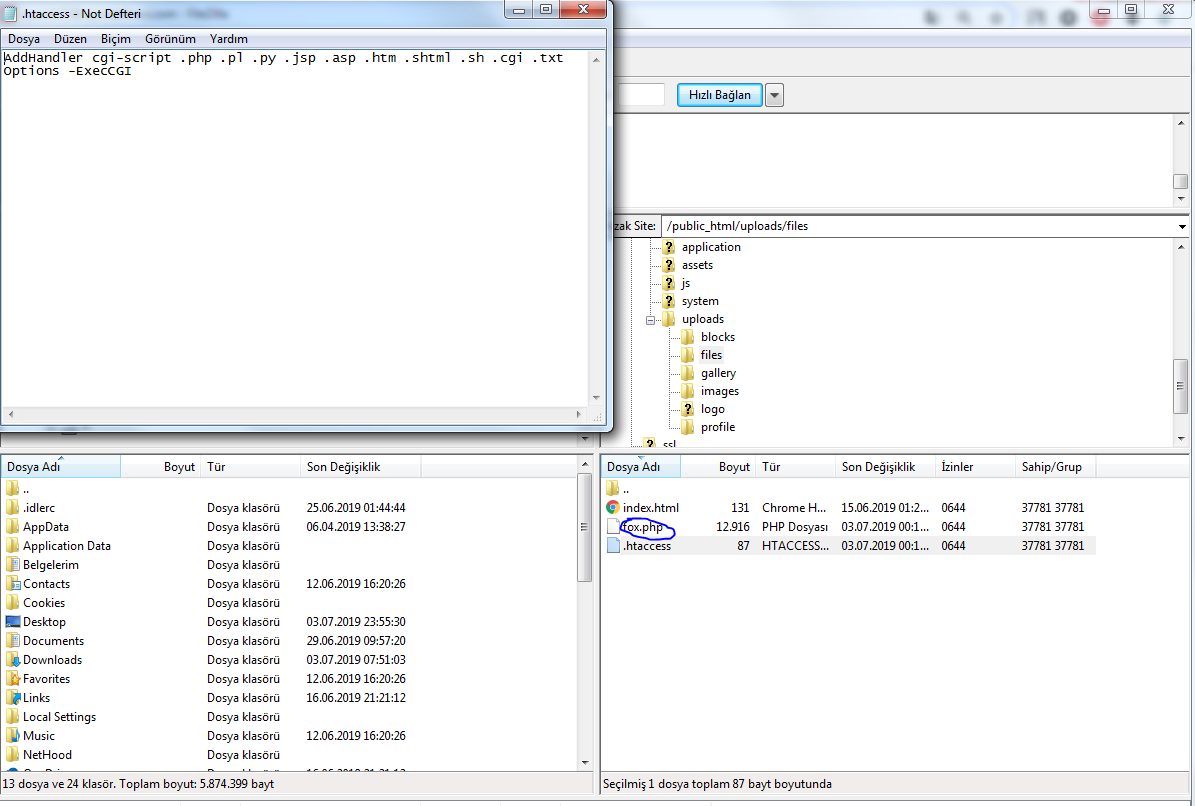Image resolution: width=1195 pixels, height=806 pixels.
Task: Click in the Notepad text editing area
Action: pos(295,229)
